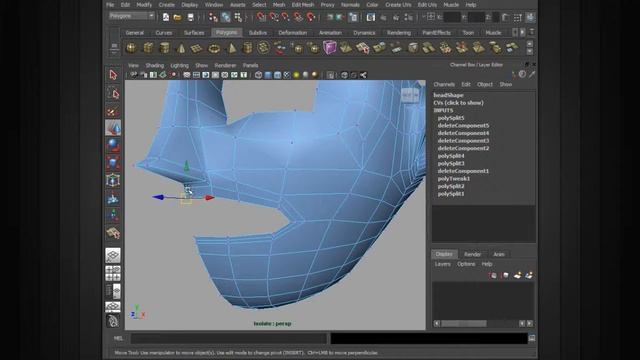640x360 pixels.
Task: Click the Four View layout button
Action: (113, 273)
